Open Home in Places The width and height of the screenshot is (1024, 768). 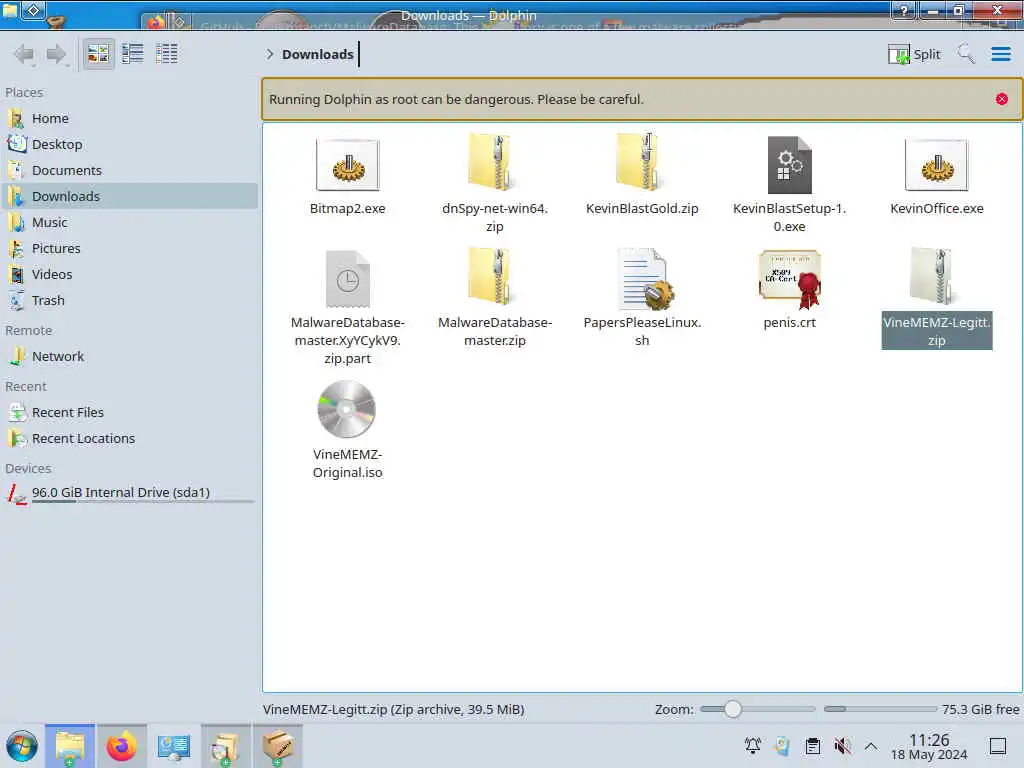pyautogui.click(x=131, y=118)
